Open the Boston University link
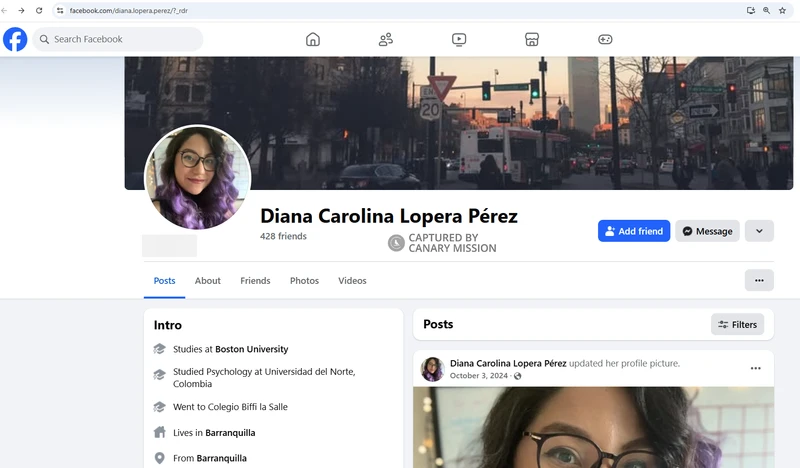800x468 pixels. coord(252,349)
